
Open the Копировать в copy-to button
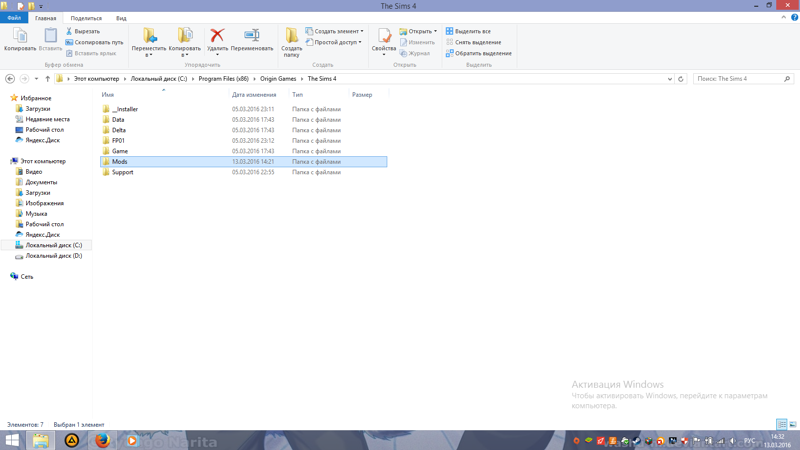pos(185,42)
